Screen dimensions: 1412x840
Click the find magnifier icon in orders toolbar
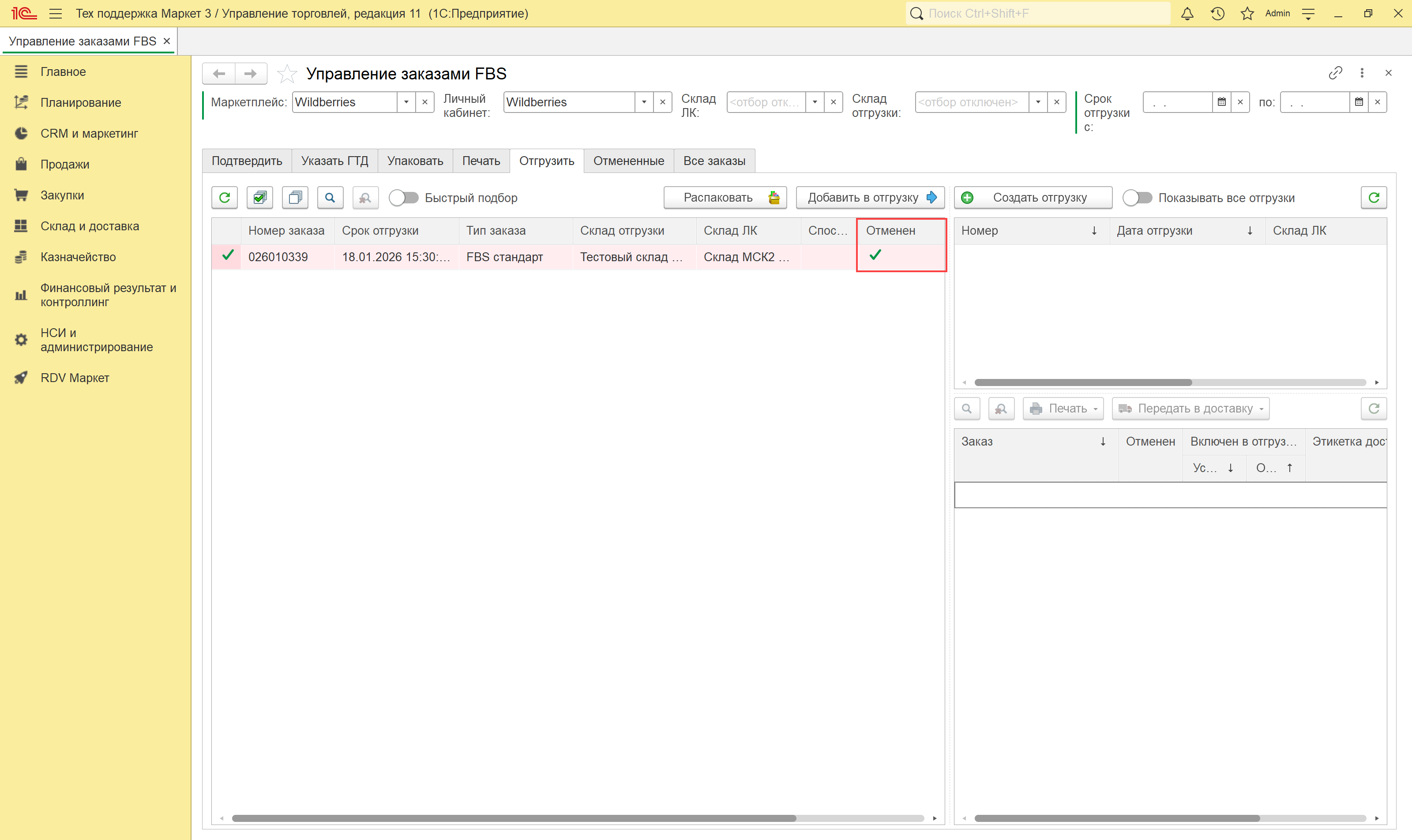coord(330,198)
